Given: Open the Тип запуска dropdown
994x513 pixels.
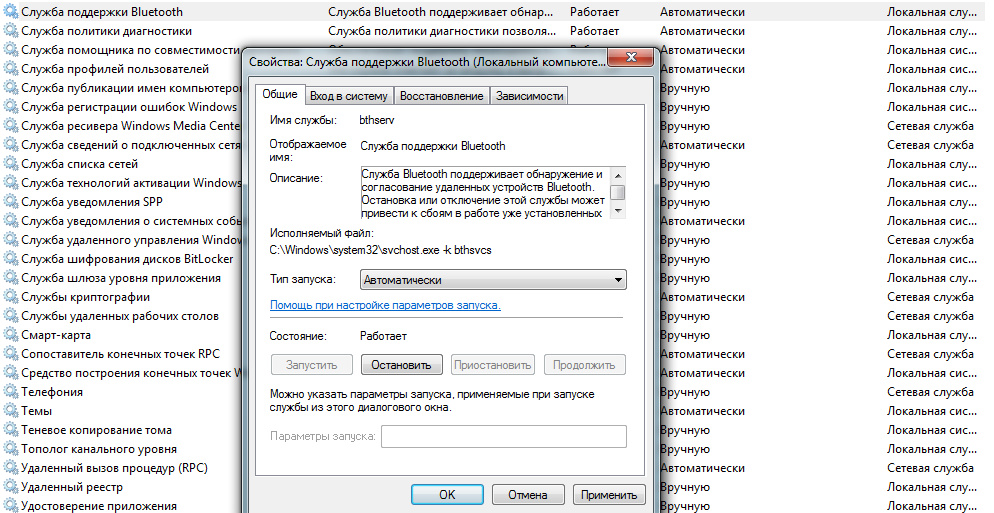Looking at the screenshot, I should pyautogui.click(x=493, y=280).
